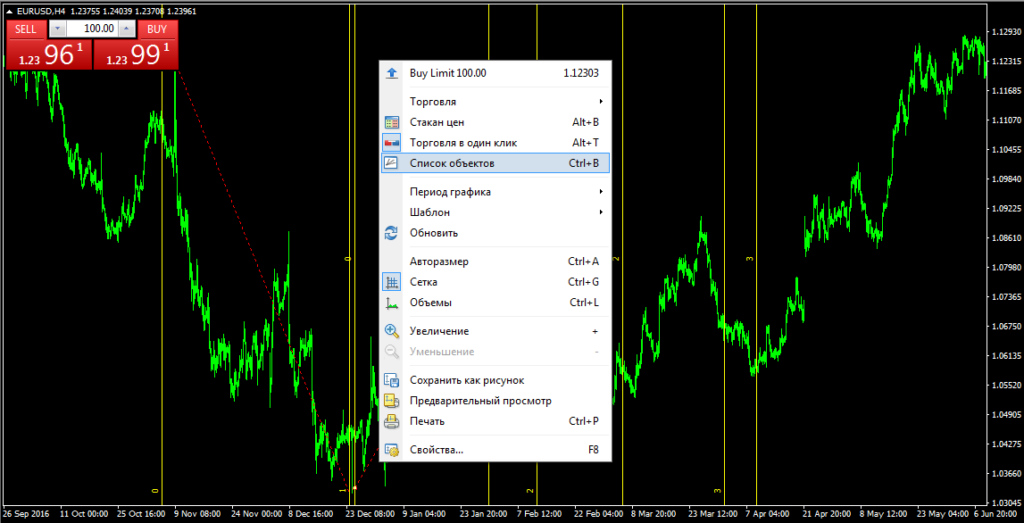Click the zoom in magnifier icon
Screen dimensions: 1024x523
click(392, 331)
